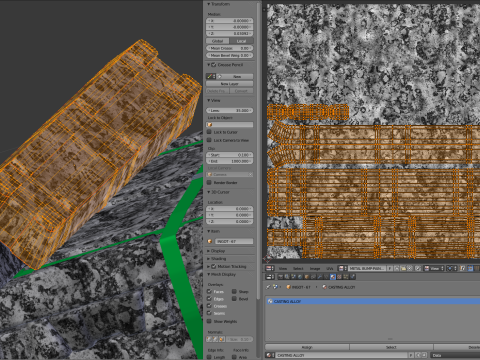The height and width of the screenshot is (360, 480).
Task: Open the Modifiers wrench tab icon
Action: pos(320,277)
